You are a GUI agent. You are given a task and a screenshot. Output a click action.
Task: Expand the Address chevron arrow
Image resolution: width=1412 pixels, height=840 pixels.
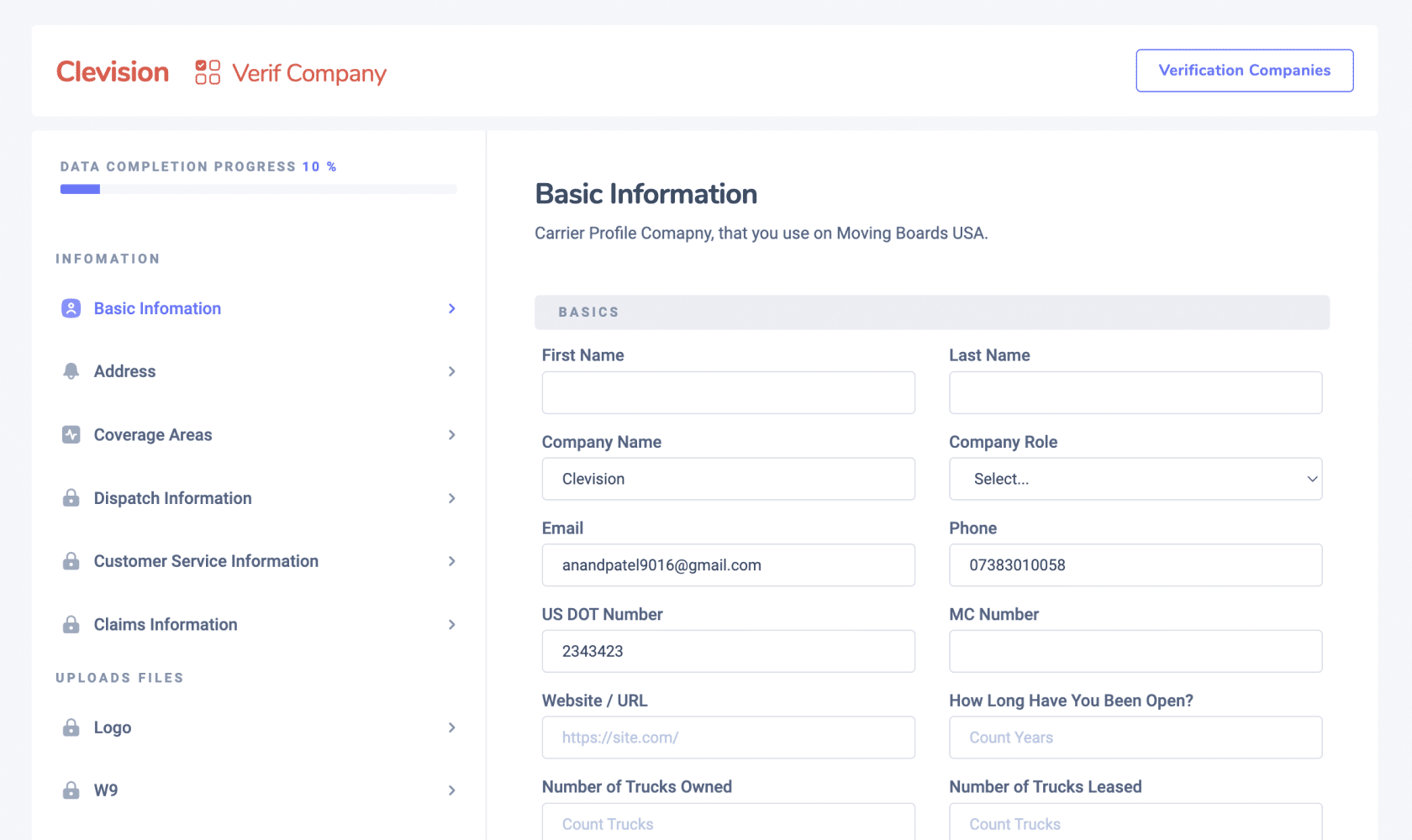451,371
